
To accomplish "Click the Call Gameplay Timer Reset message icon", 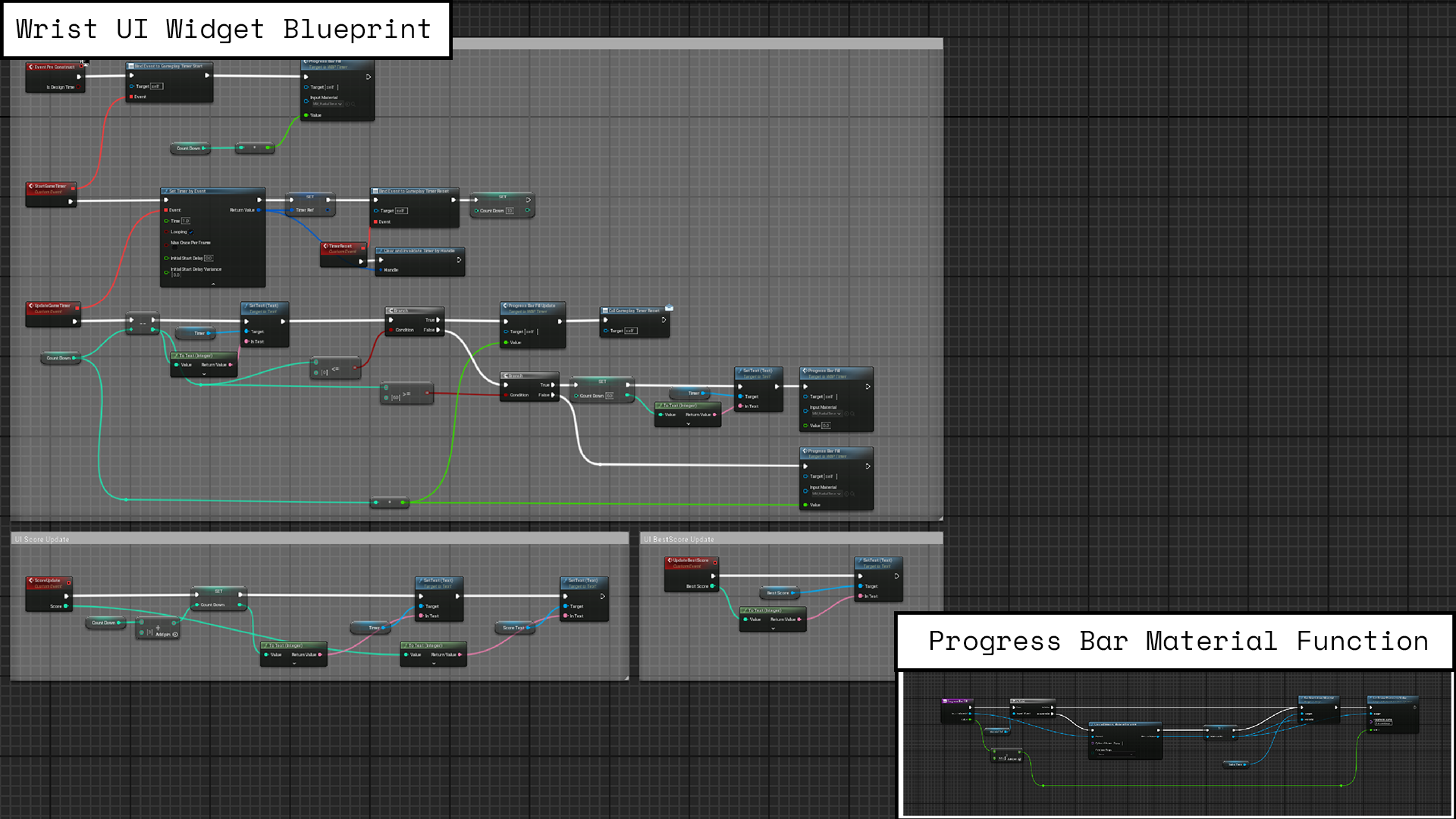I will tap(669, 308).
